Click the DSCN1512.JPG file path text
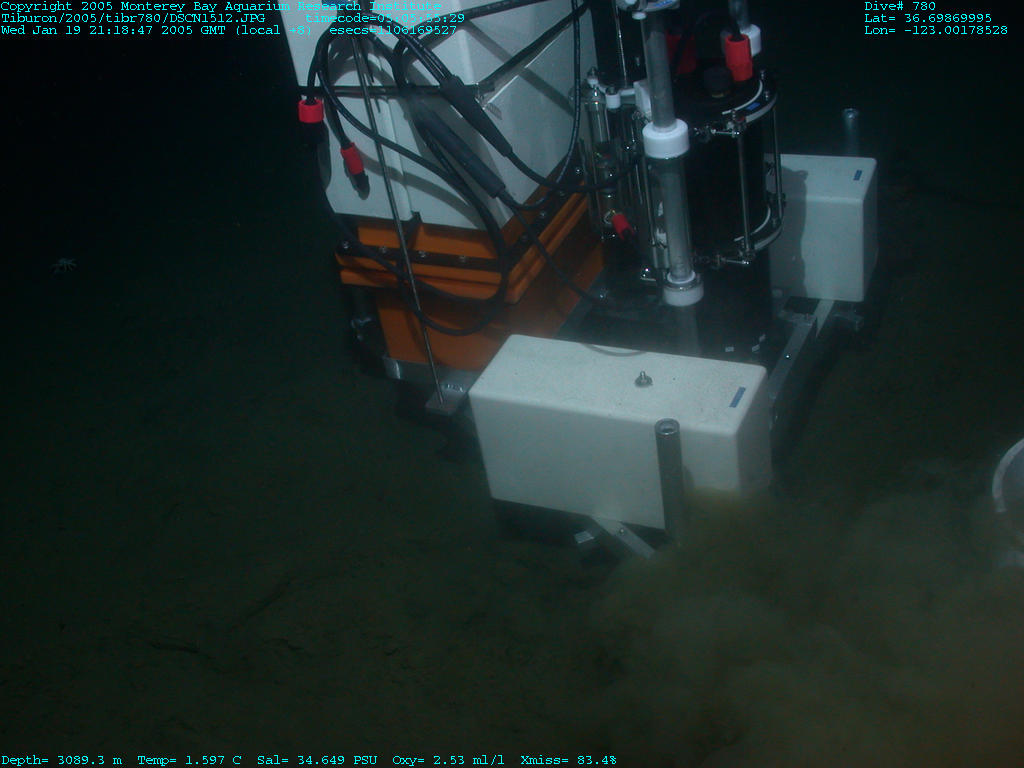The height and width of the screenshot is (768, 1024). [x=133, y=18]
